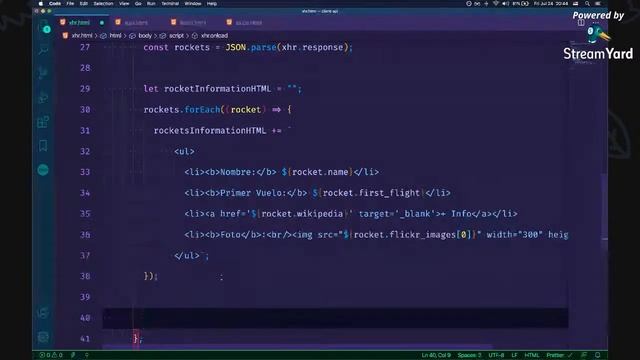The width and height of the screenshot is (640, 360).
Task: Click the unsaved dot on xhr.html tab
Action: click(x=102, y=22)
